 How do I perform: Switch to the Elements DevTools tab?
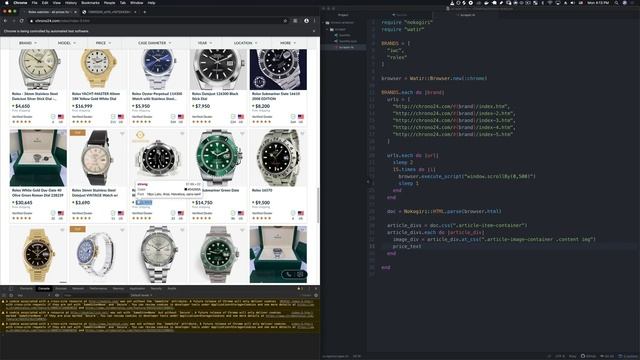tap(26, 289)
